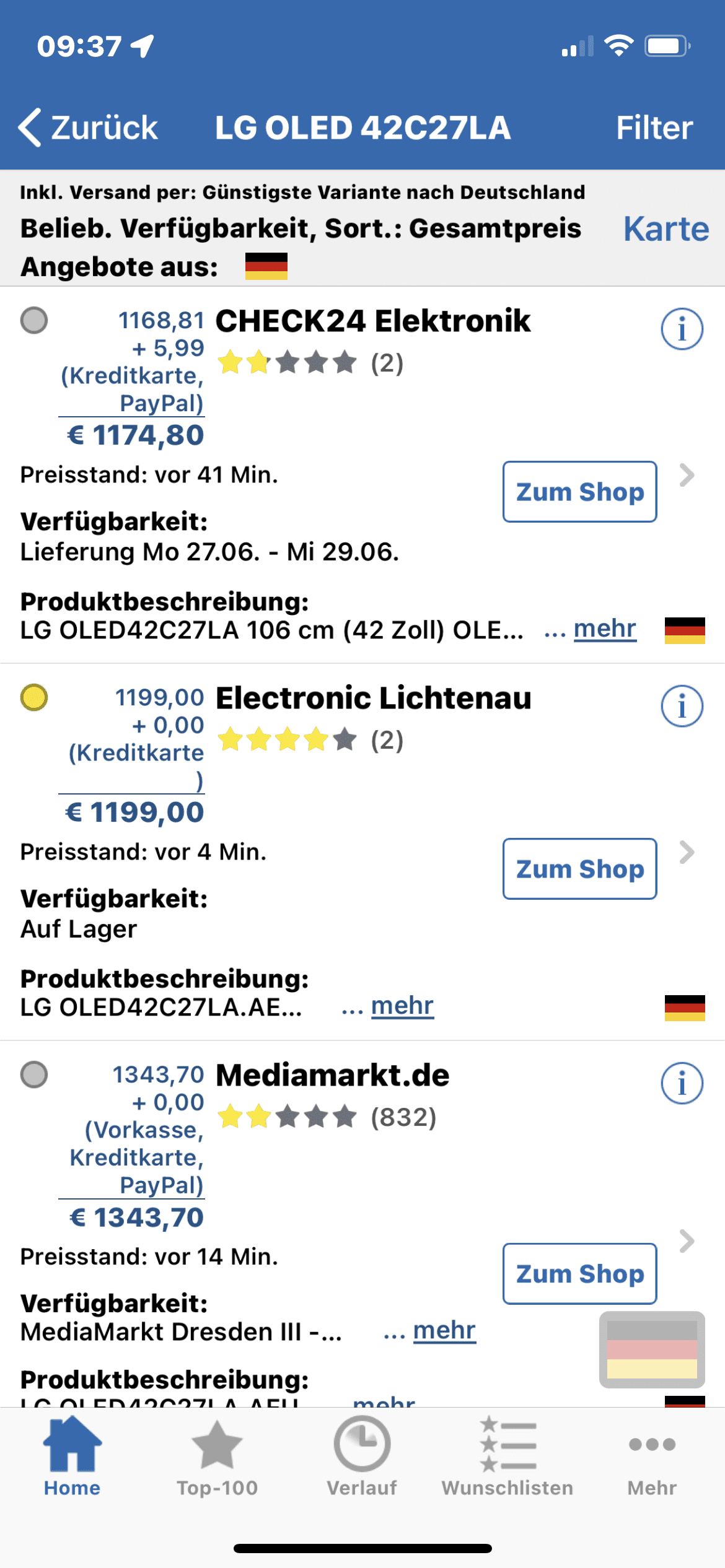This screenshot has height=1568, width=725.
Task: Open the Top-100 star tab
Action: pyautogui.click(x=217, y=1458)
